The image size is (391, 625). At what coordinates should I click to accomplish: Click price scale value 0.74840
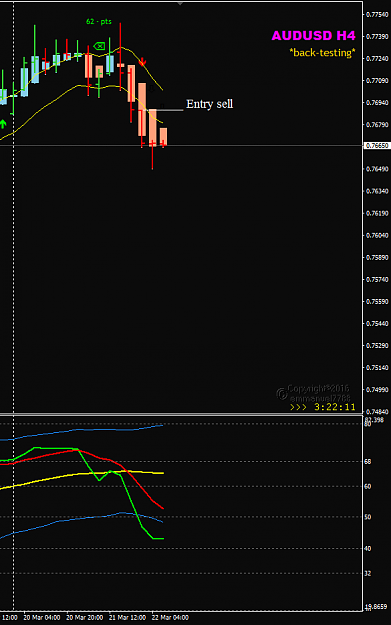pos(377,411)
